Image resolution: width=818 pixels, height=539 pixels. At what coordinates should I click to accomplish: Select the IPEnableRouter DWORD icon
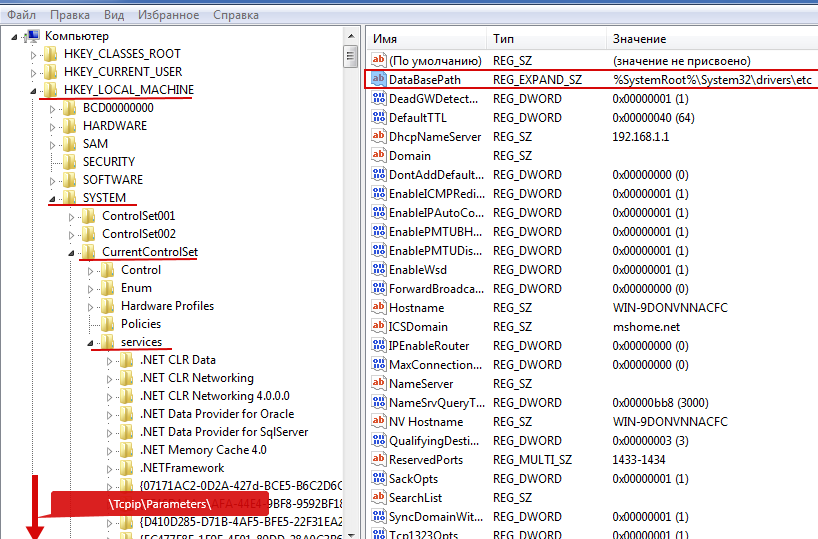click(x=379, y=345)
